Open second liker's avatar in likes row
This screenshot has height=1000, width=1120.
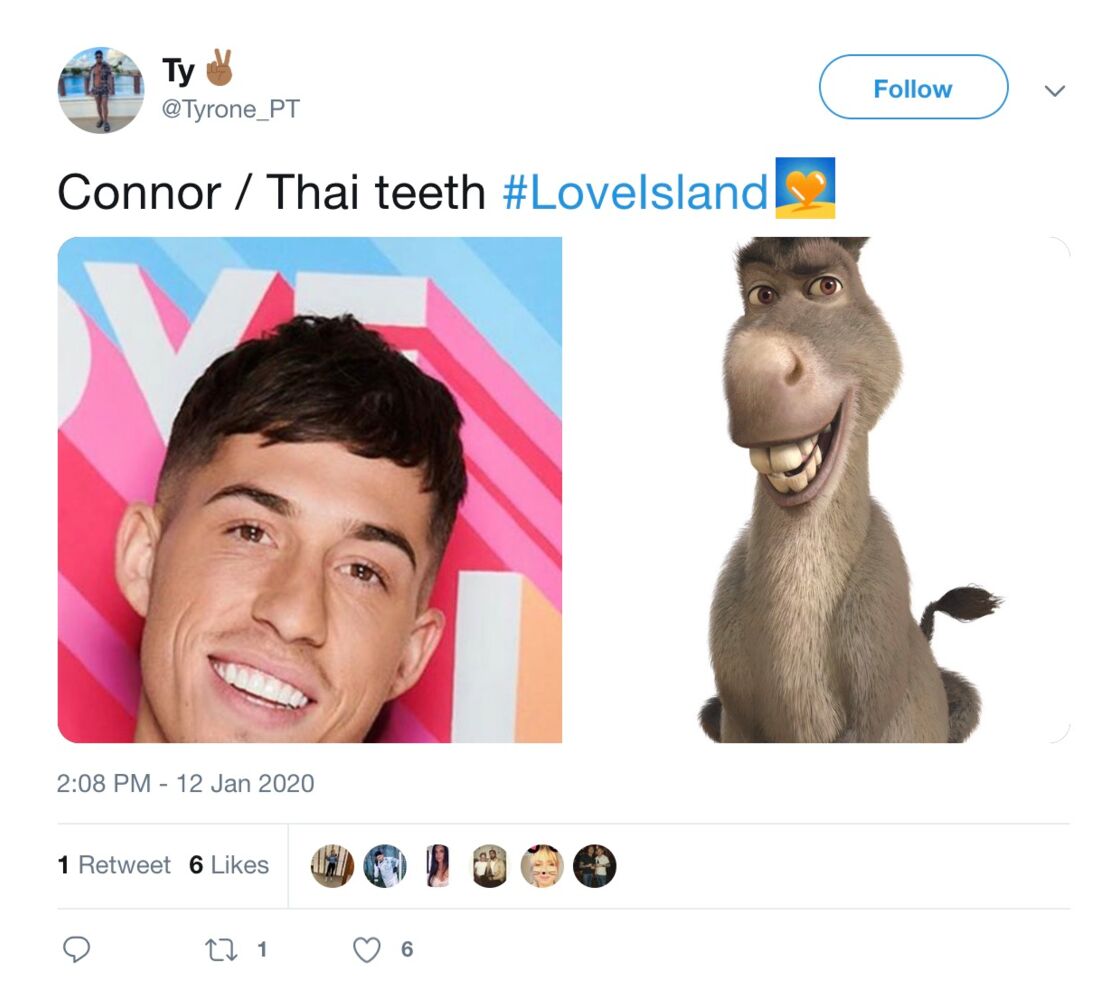(385, 866)
